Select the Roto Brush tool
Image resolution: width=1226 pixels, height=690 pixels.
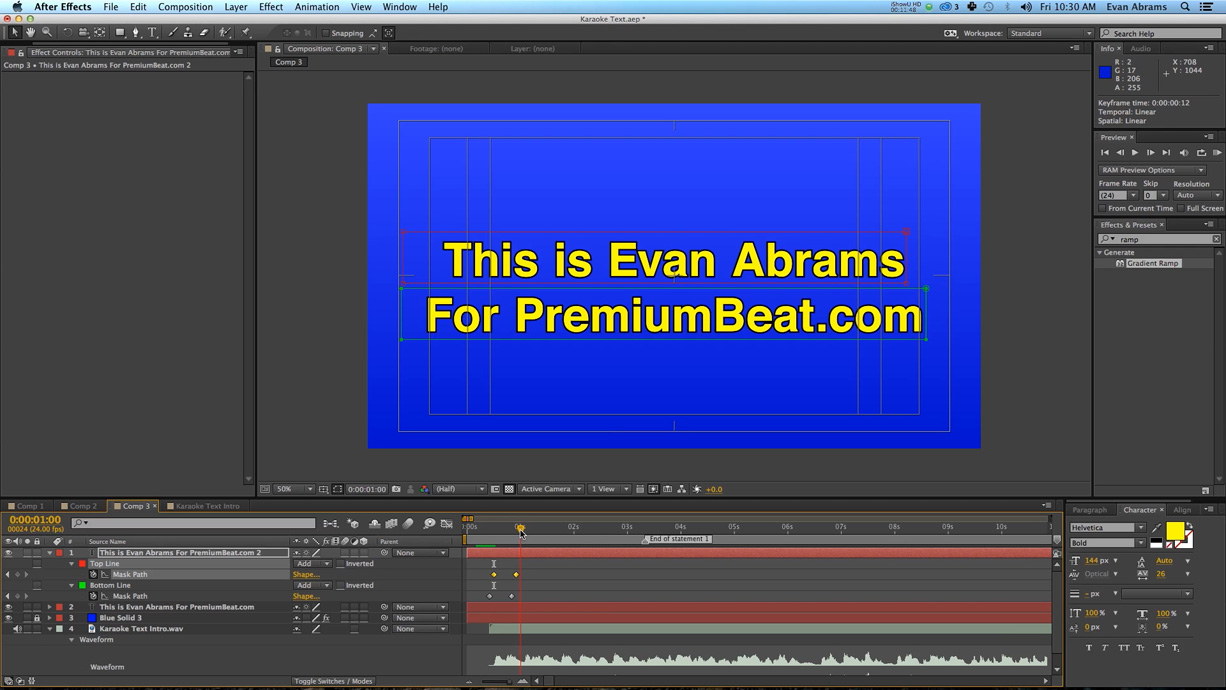(225, 33)
